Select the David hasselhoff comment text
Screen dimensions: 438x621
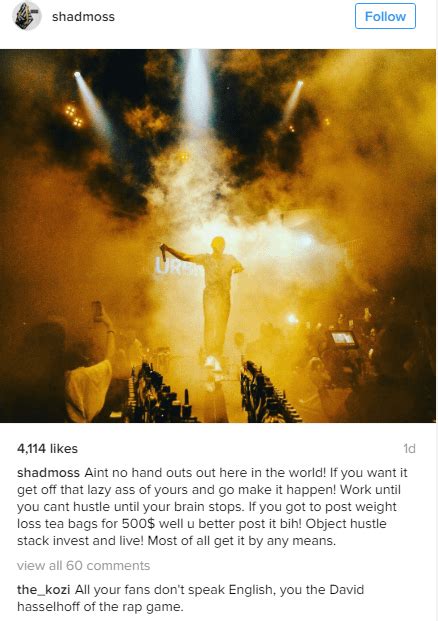[190, 598]
